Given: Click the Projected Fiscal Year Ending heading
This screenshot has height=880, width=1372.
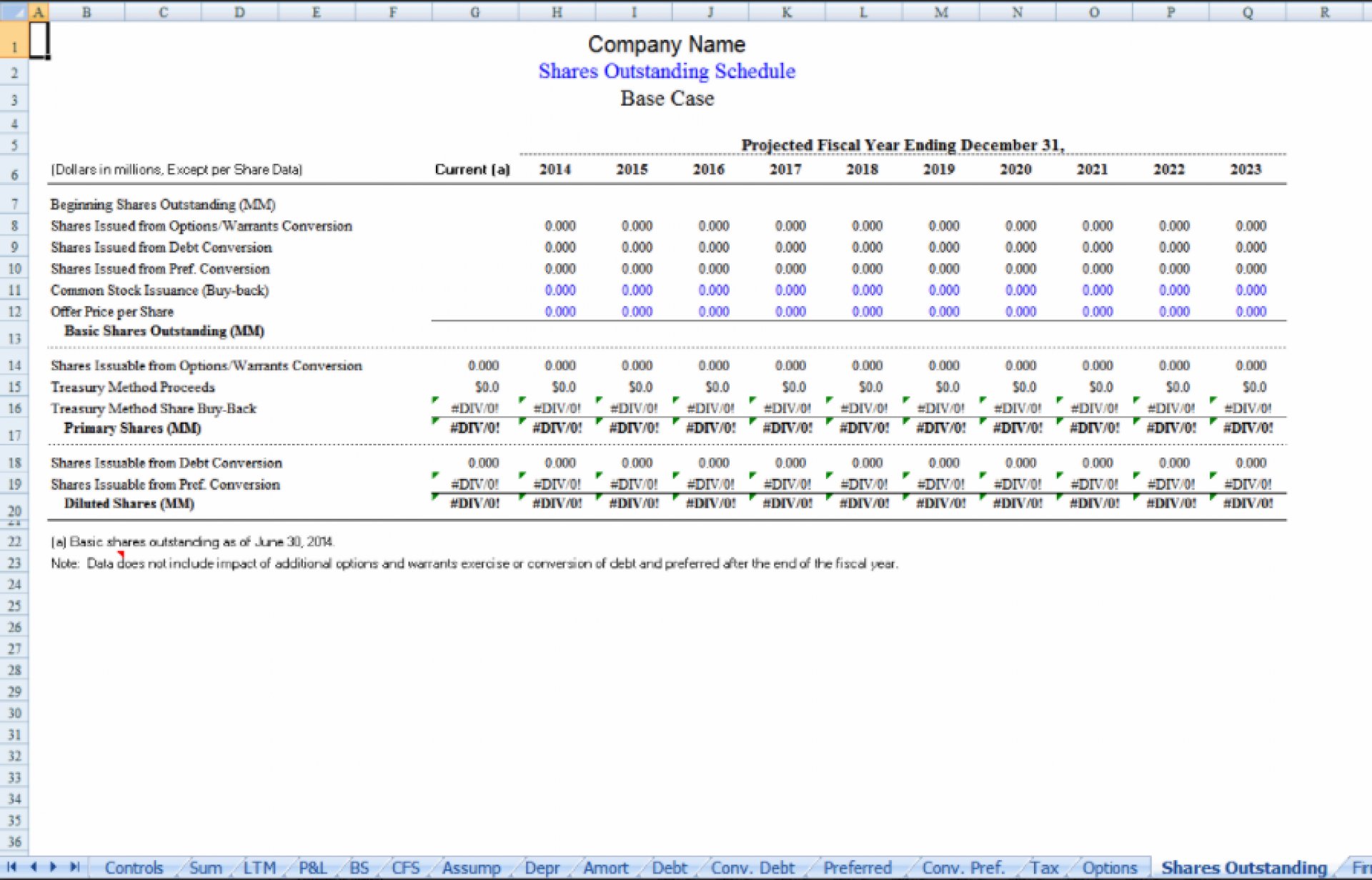Looking at the screenshot, I should point(903,145).
